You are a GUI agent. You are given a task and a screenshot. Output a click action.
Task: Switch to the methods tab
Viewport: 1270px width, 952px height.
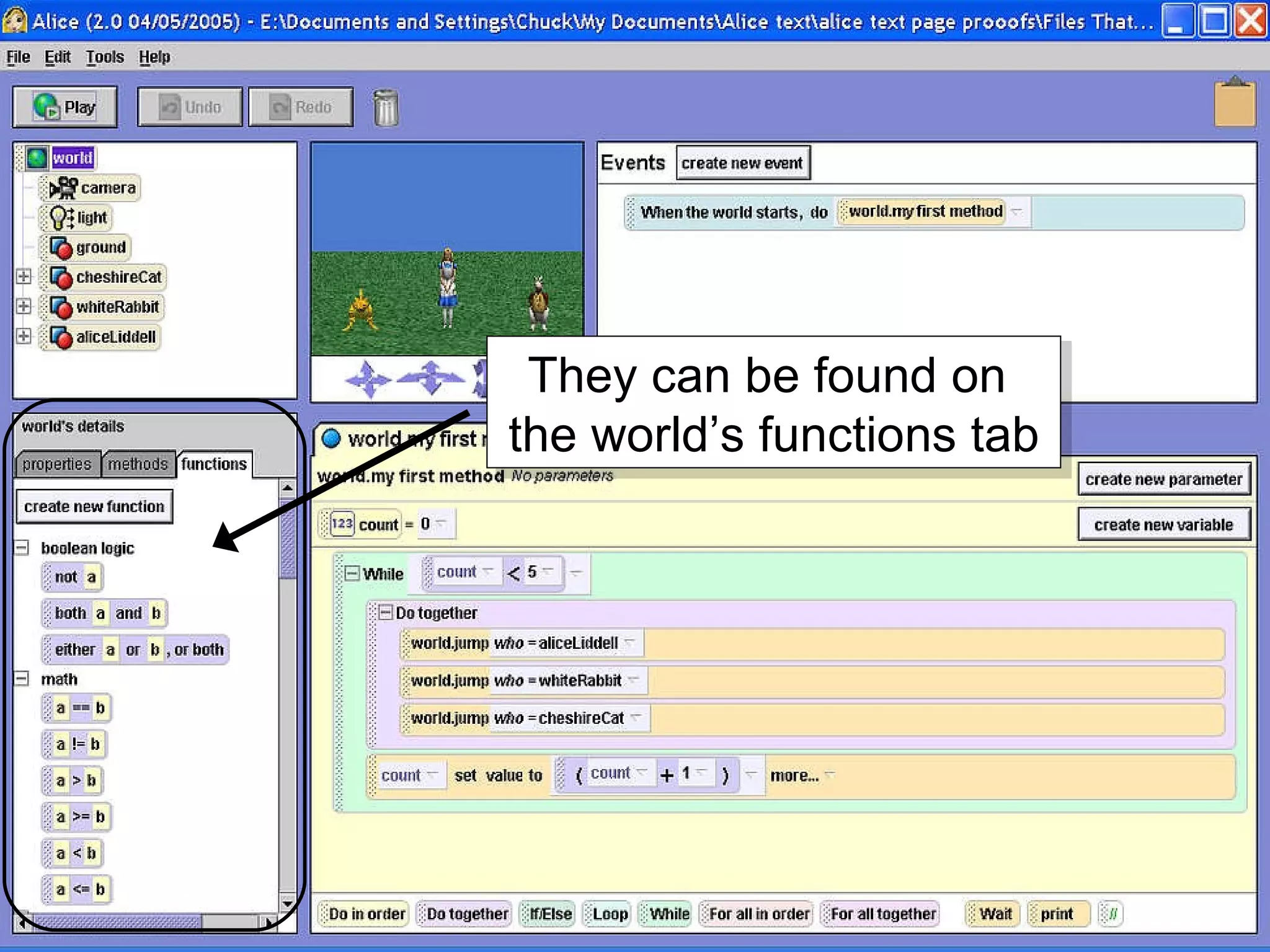click(137, 464)
